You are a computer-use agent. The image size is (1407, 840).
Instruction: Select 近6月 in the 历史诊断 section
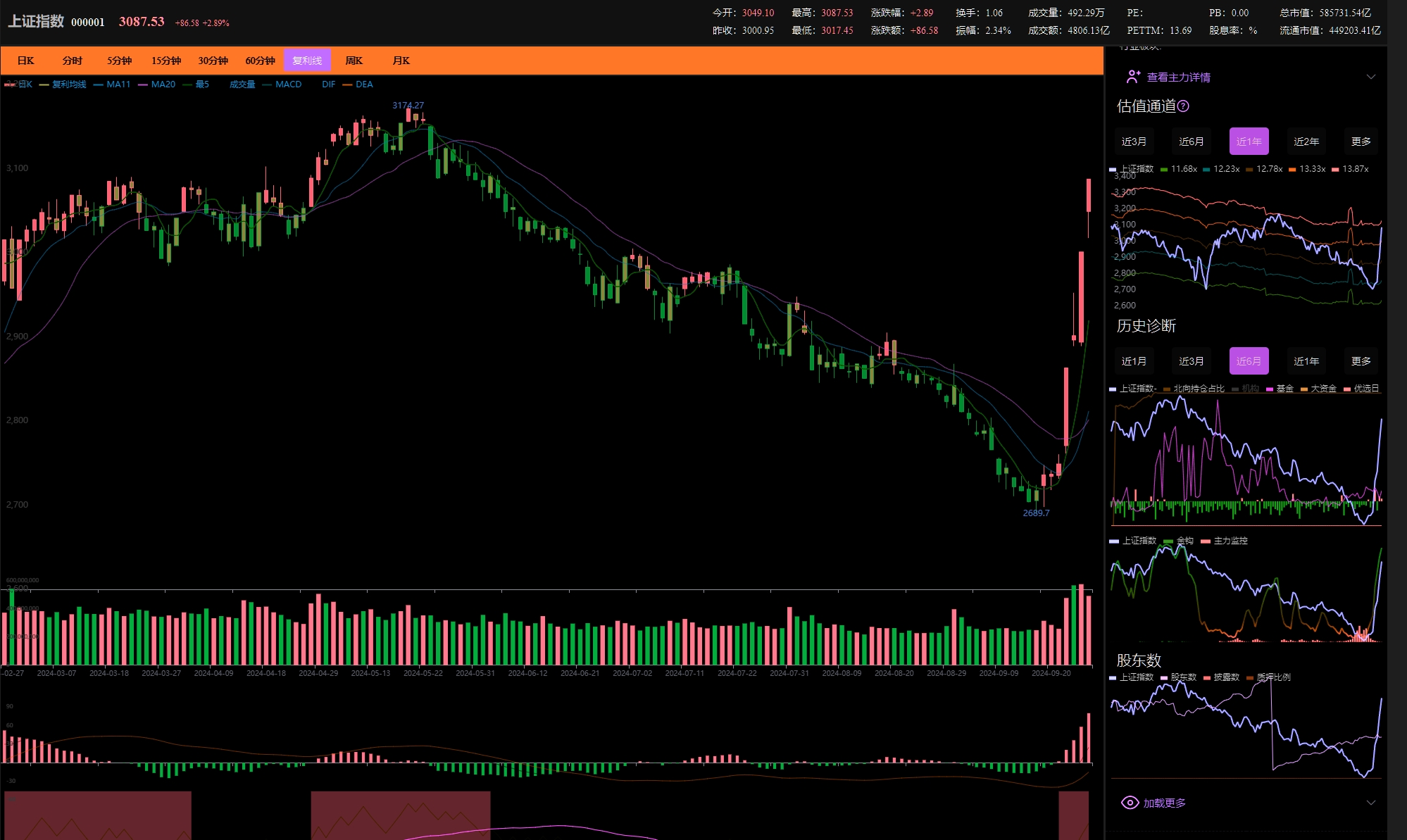[1249, 361]
